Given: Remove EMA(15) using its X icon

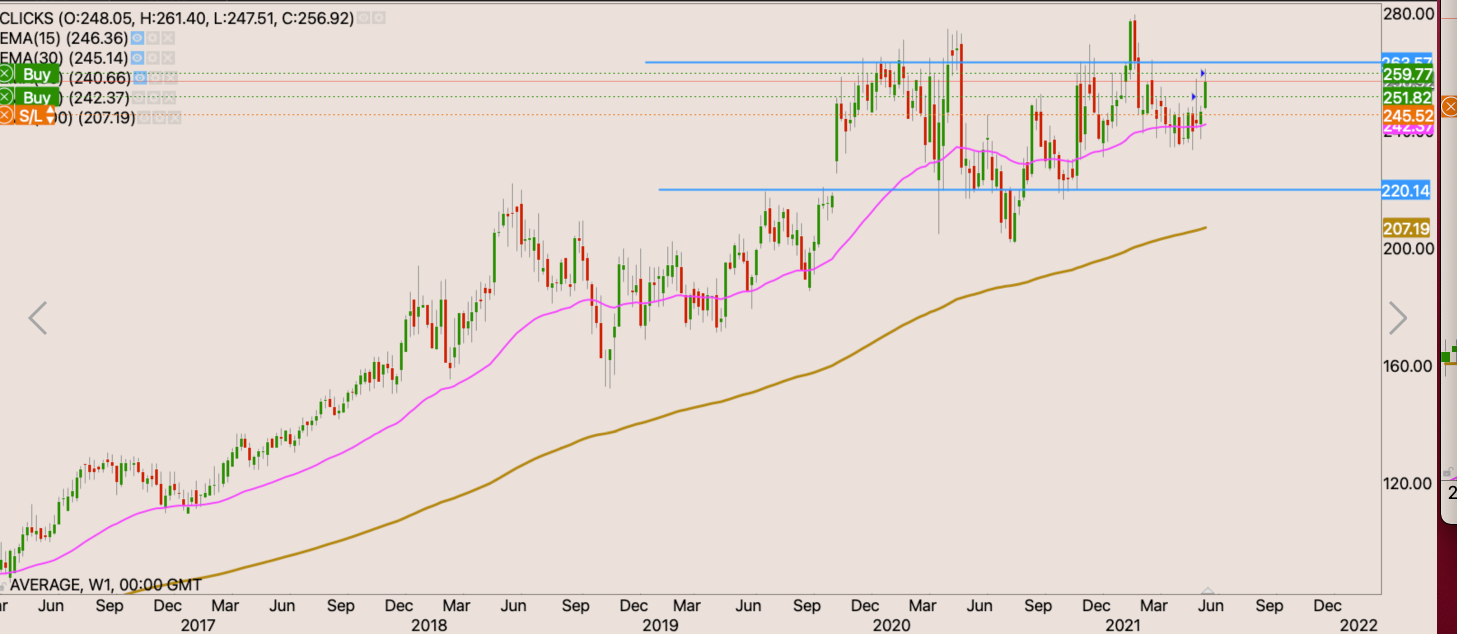Looking at the screenshot, I should 167,37.
